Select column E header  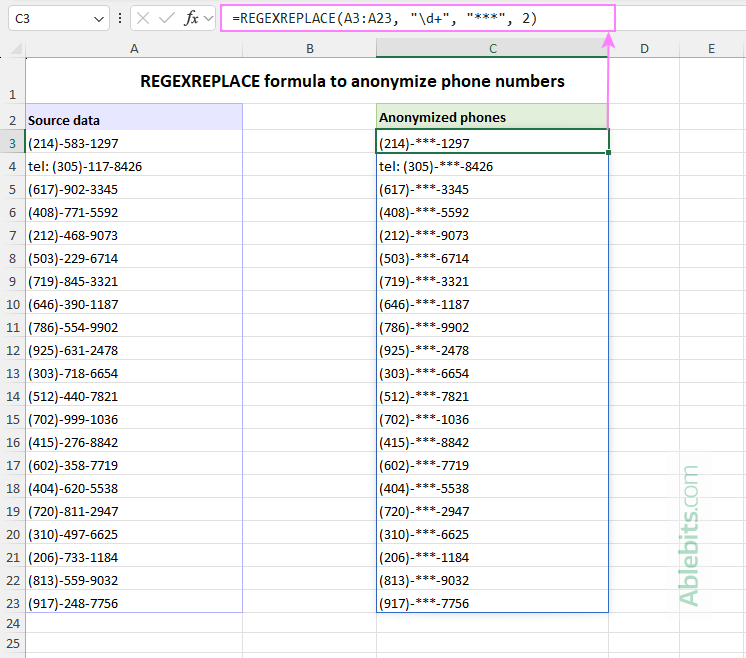tap(712, 49)
